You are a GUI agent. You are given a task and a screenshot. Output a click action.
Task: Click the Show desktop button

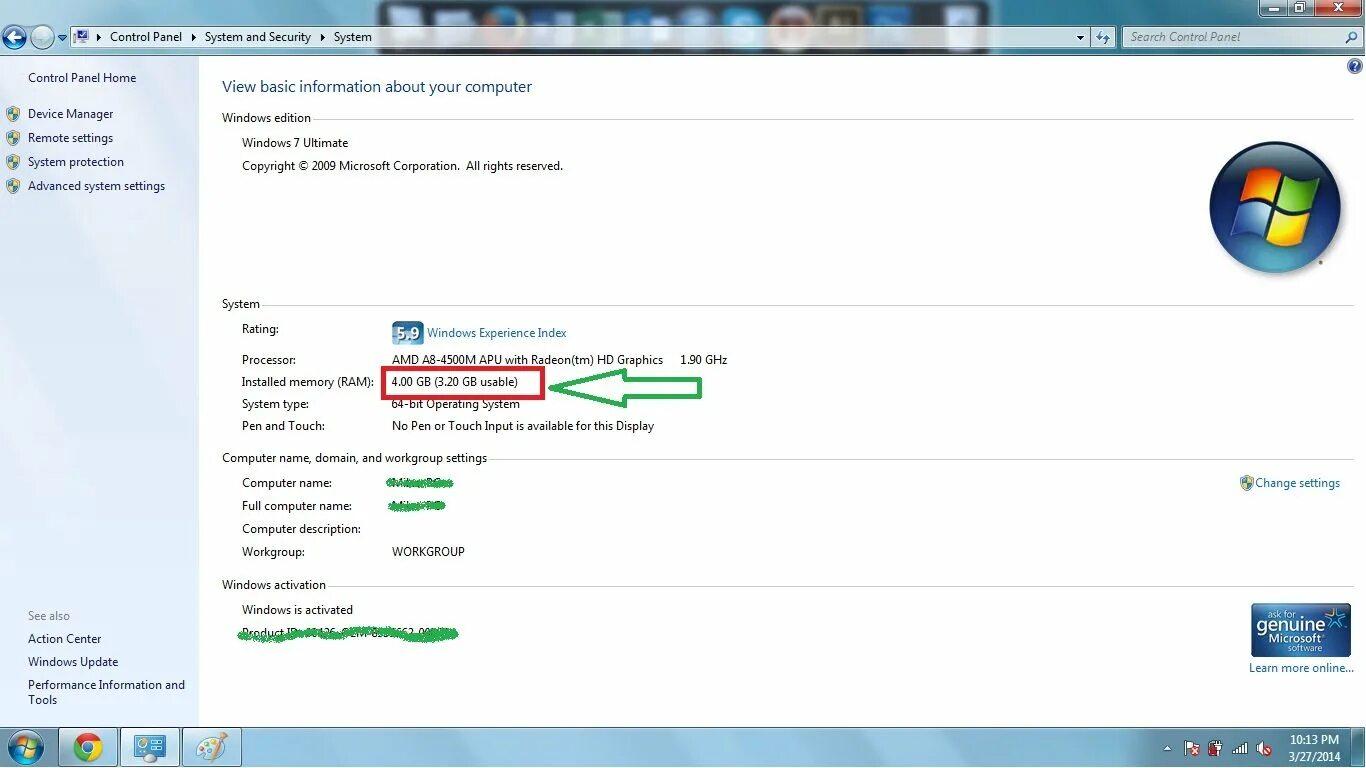coord(1358,748)
